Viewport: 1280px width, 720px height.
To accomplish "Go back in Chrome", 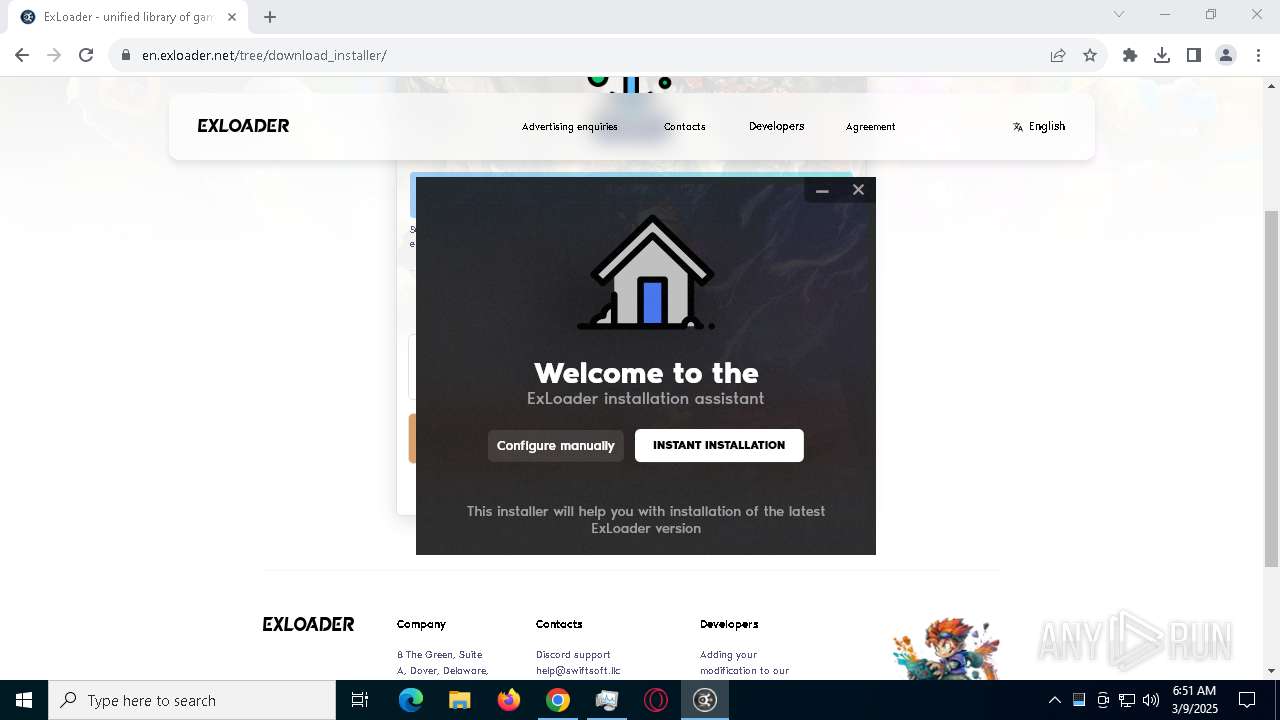I will (22, 55).
